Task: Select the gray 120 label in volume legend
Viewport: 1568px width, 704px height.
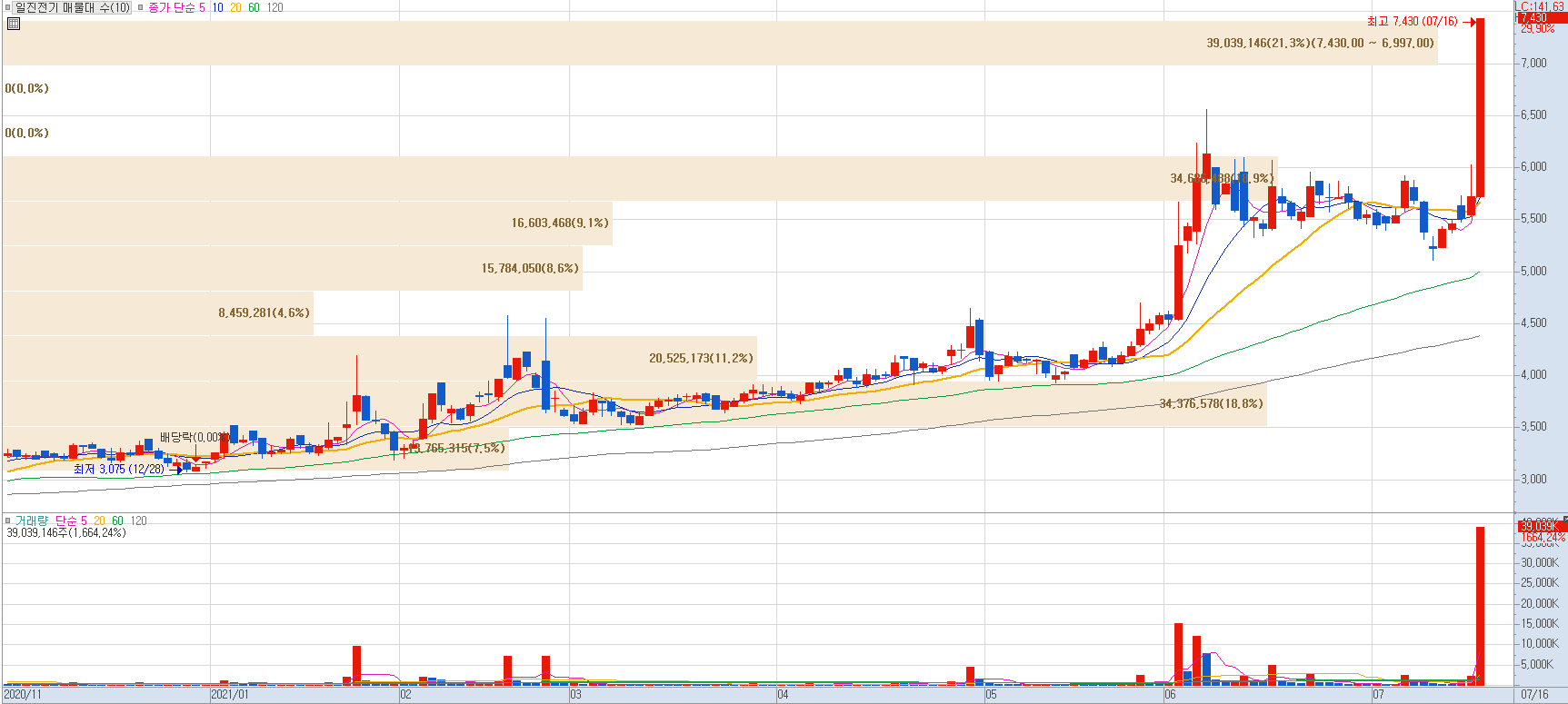Action: 138,521
